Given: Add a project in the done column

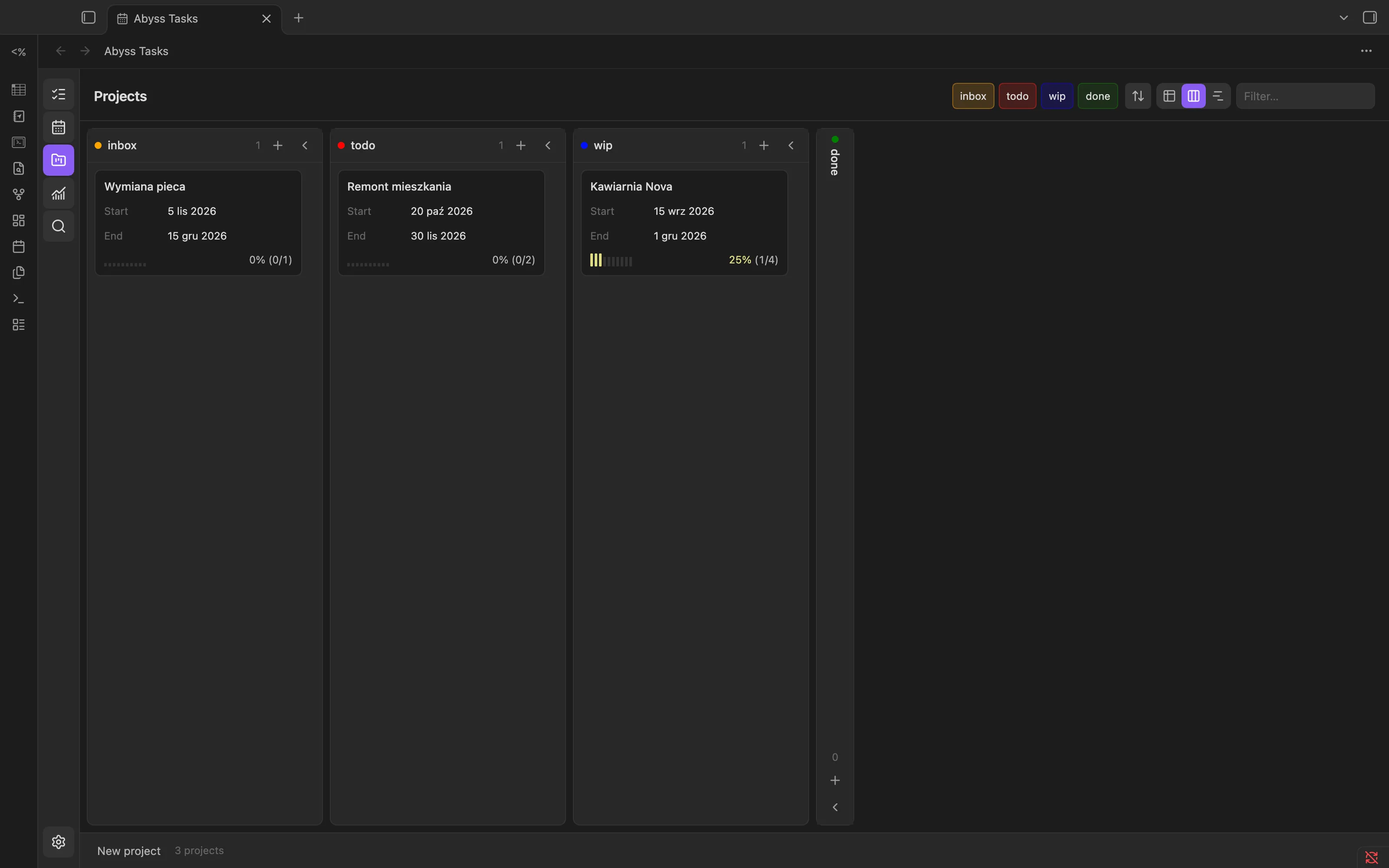Looking at the screenshot, I should tap(835, 780).
